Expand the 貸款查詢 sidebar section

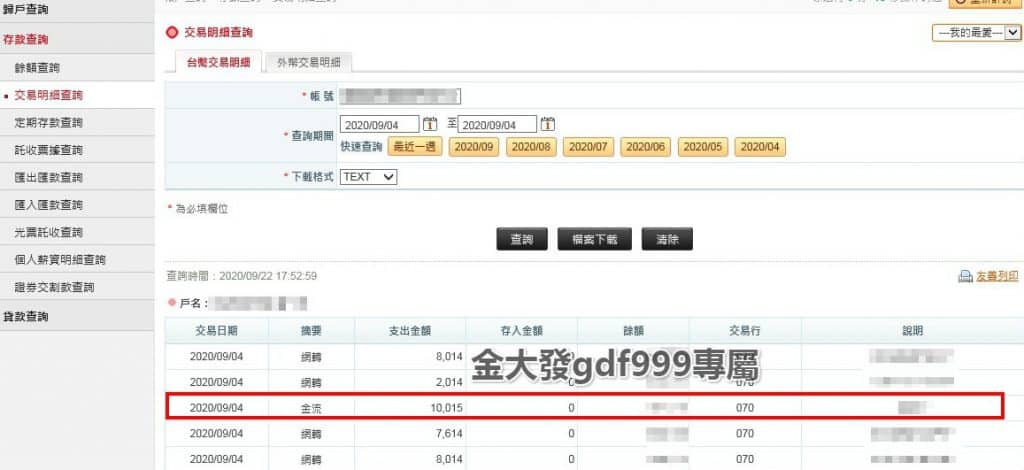pos(26,317)
